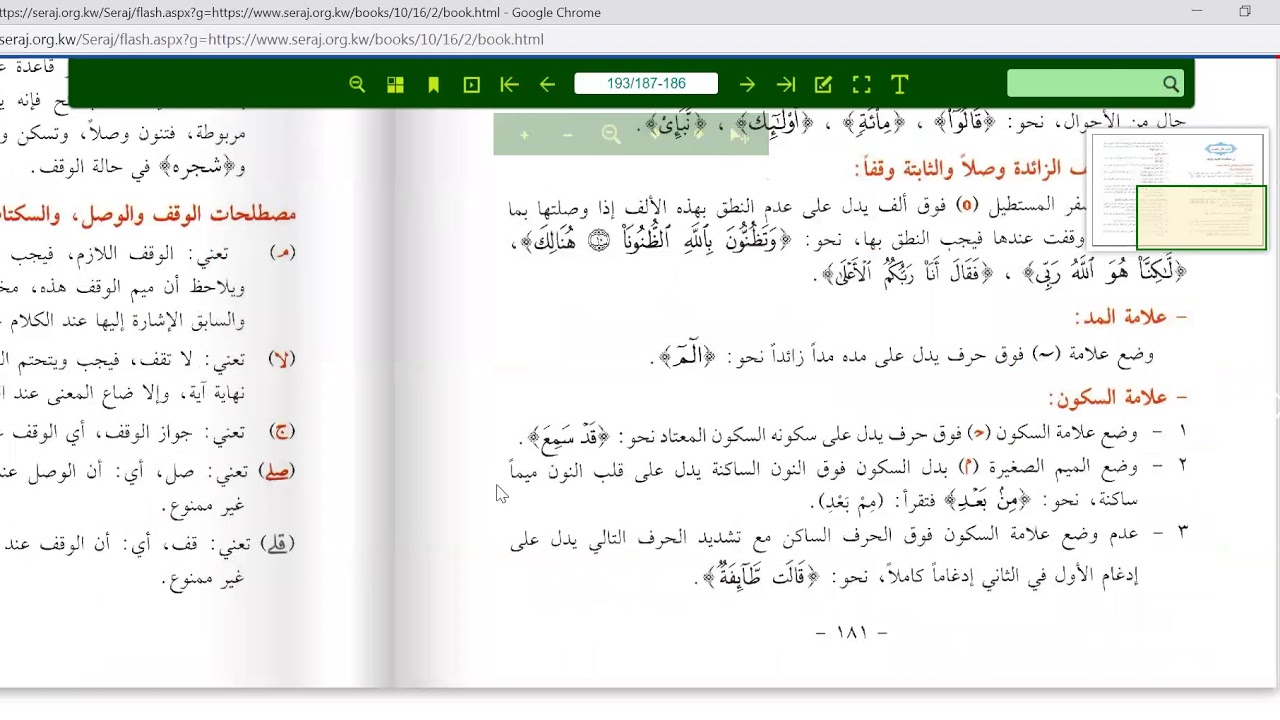Click the browser address bar URL

click(x=272, y=40)
